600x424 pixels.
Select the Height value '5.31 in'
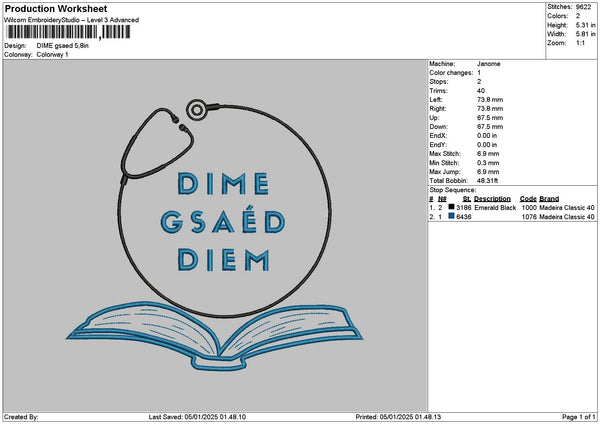[585, 25]
